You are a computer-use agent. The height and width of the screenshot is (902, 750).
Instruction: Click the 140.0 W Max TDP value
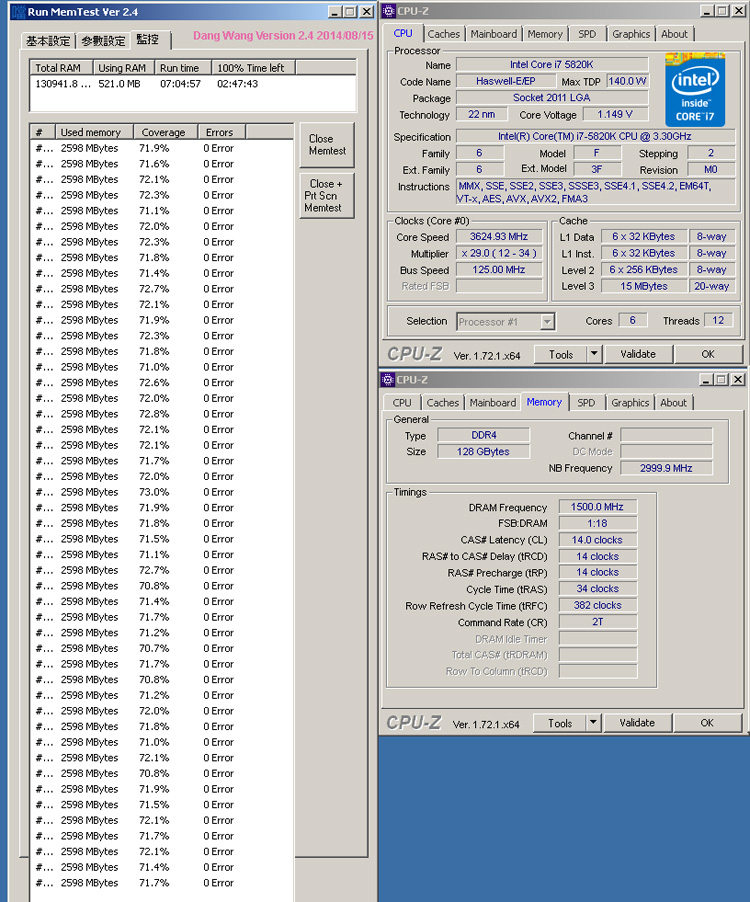[x=627, y=81]
